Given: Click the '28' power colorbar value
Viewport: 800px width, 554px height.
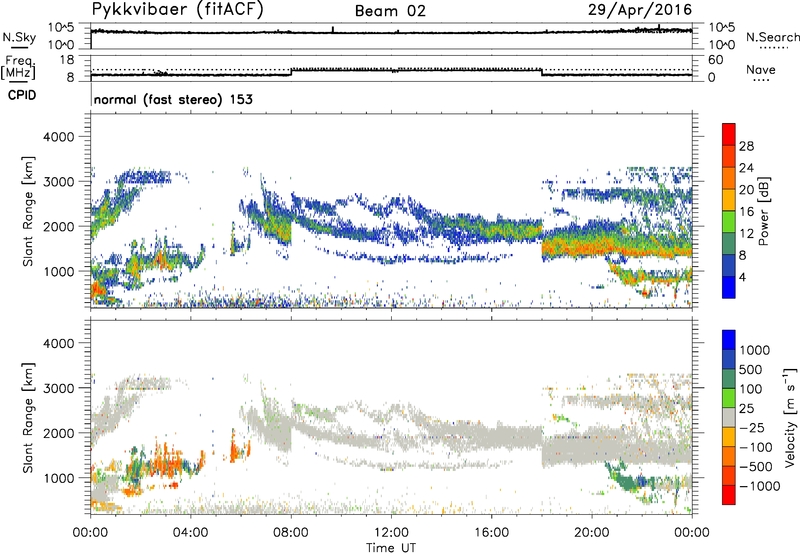Looking at the screenshot, I should [x=746, y=146].
